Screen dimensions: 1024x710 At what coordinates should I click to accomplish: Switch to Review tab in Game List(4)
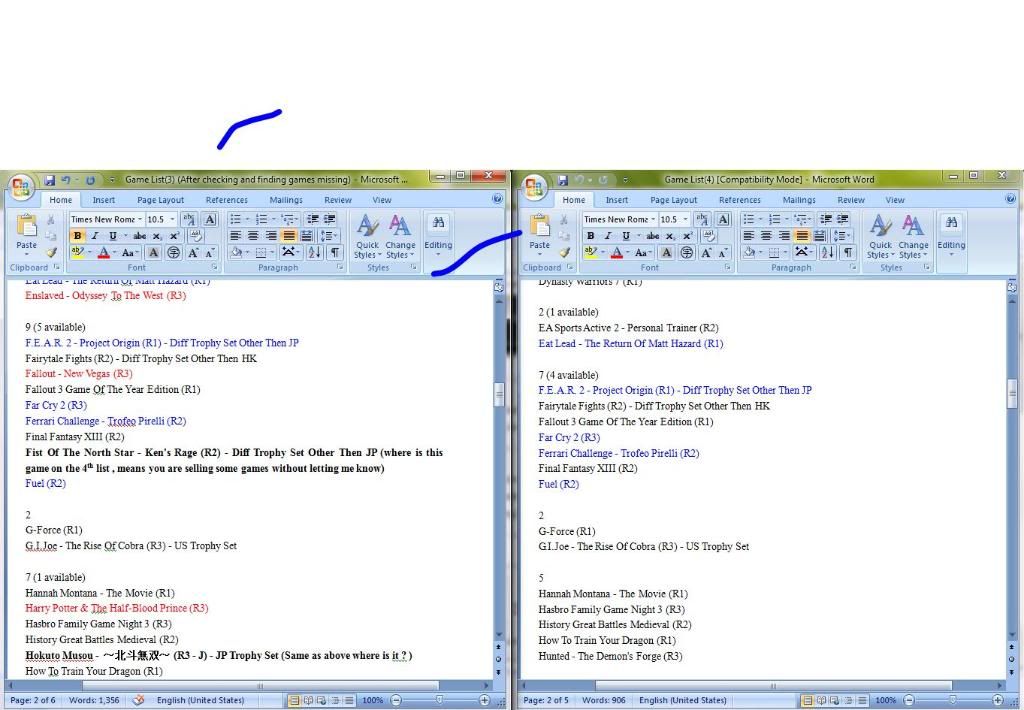pyautogui.click(x=851, y=200)
